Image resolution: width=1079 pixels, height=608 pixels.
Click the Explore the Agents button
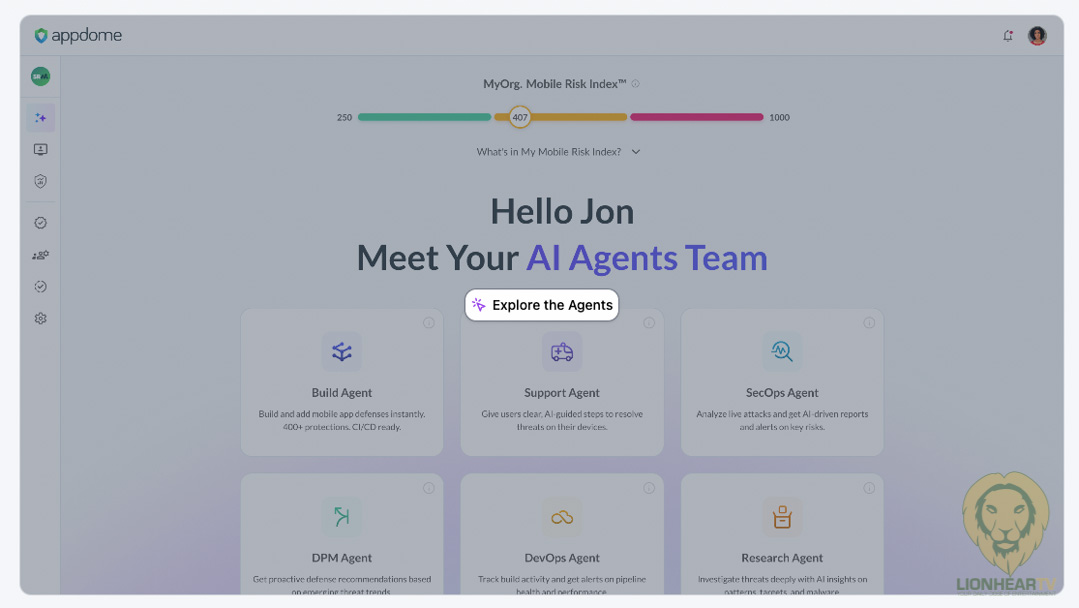tap(542, 305)
